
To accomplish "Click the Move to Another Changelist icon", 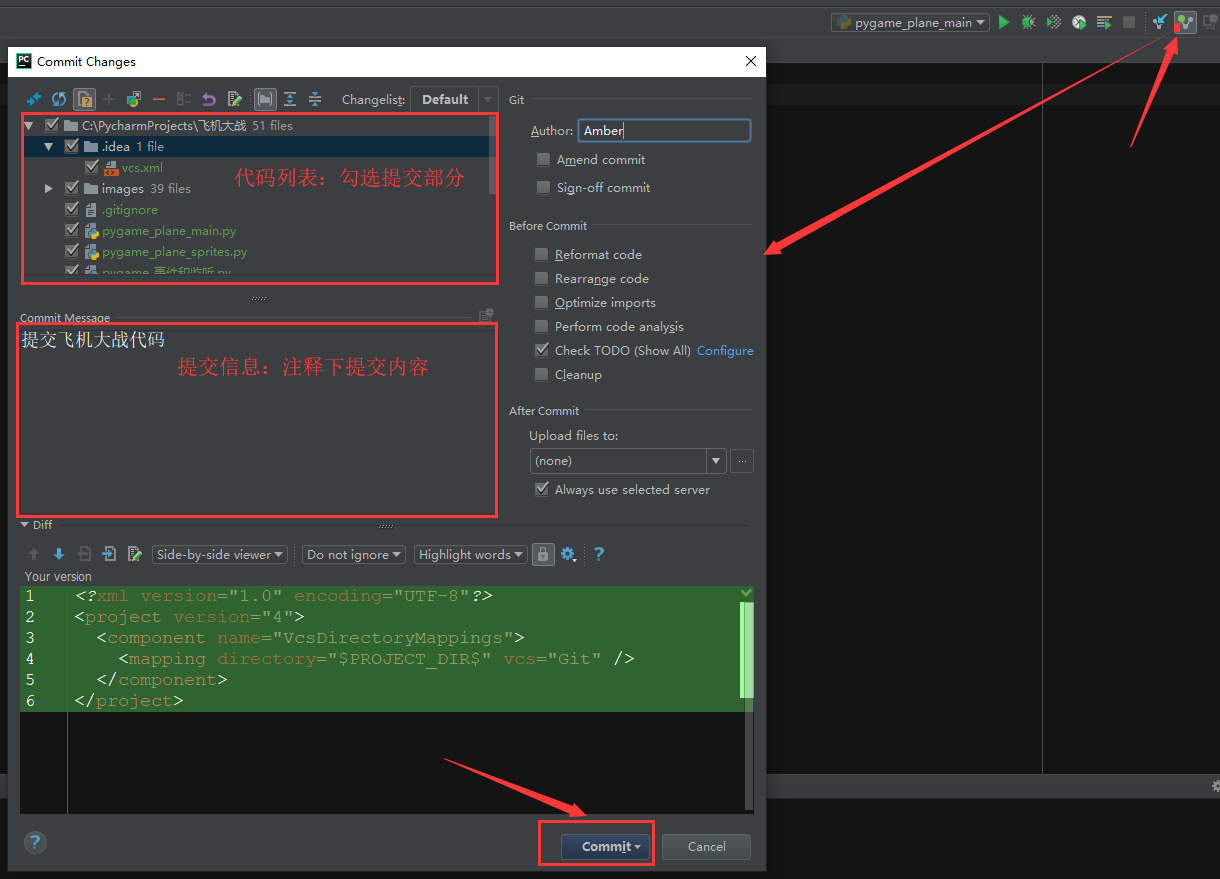I will [x=134, y=99].
